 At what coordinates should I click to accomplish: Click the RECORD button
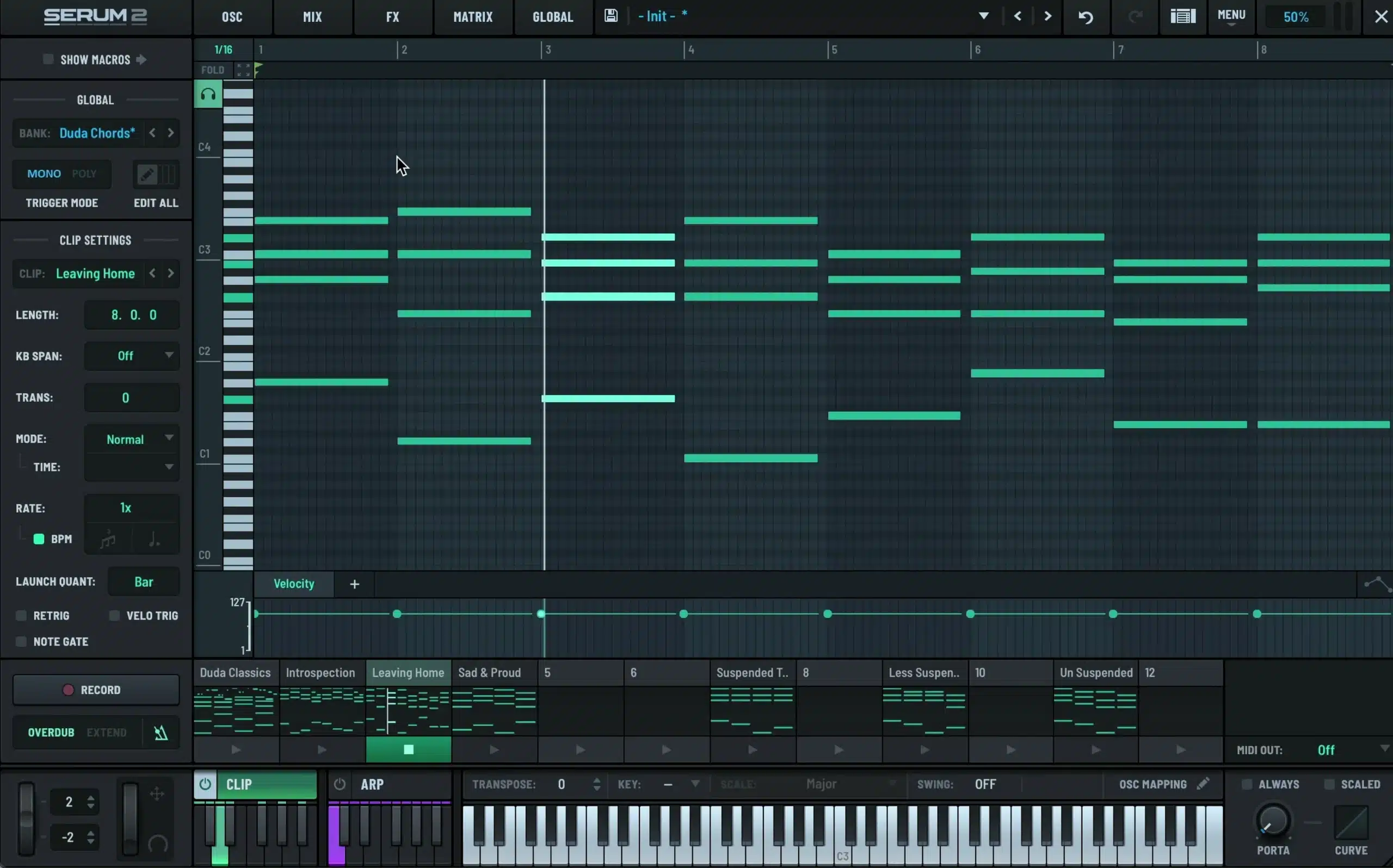pyautogui.click(x=96, y=690)
